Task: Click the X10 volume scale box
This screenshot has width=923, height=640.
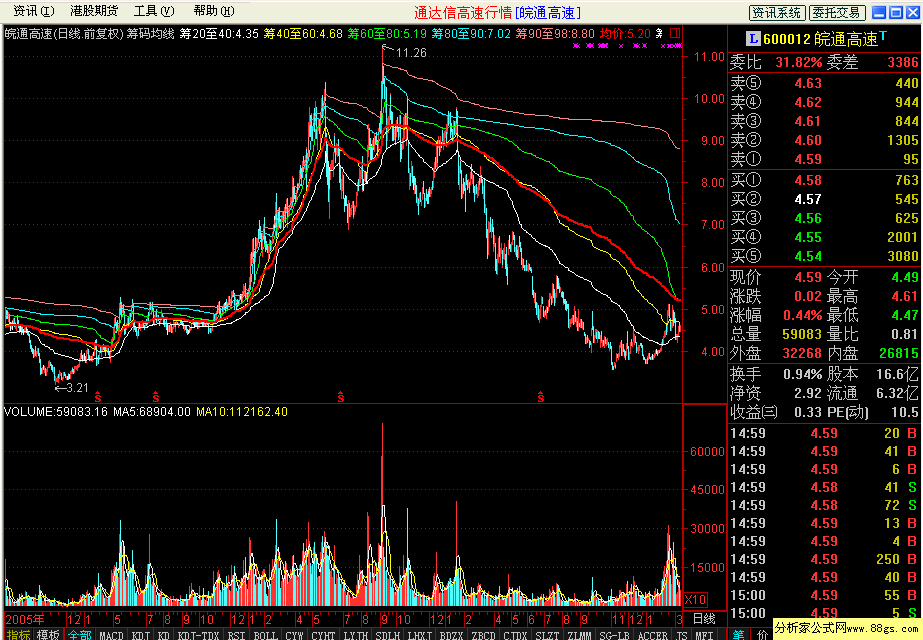Action: pos(696,599)
